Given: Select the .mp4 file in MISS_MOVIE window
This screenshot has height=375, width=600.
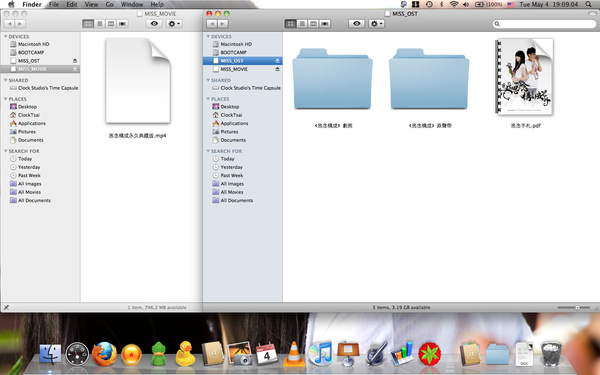Looking at the screenshot, I should point(138,81).
